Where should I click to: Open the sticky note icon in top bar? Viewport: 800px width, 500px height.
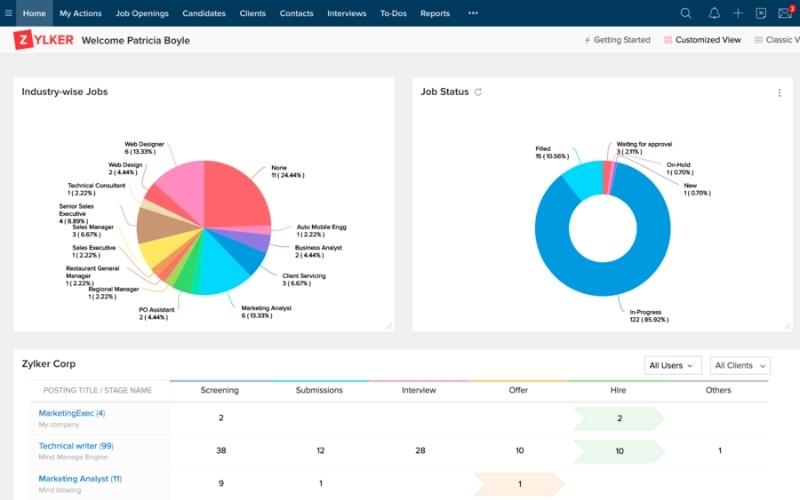761,13
